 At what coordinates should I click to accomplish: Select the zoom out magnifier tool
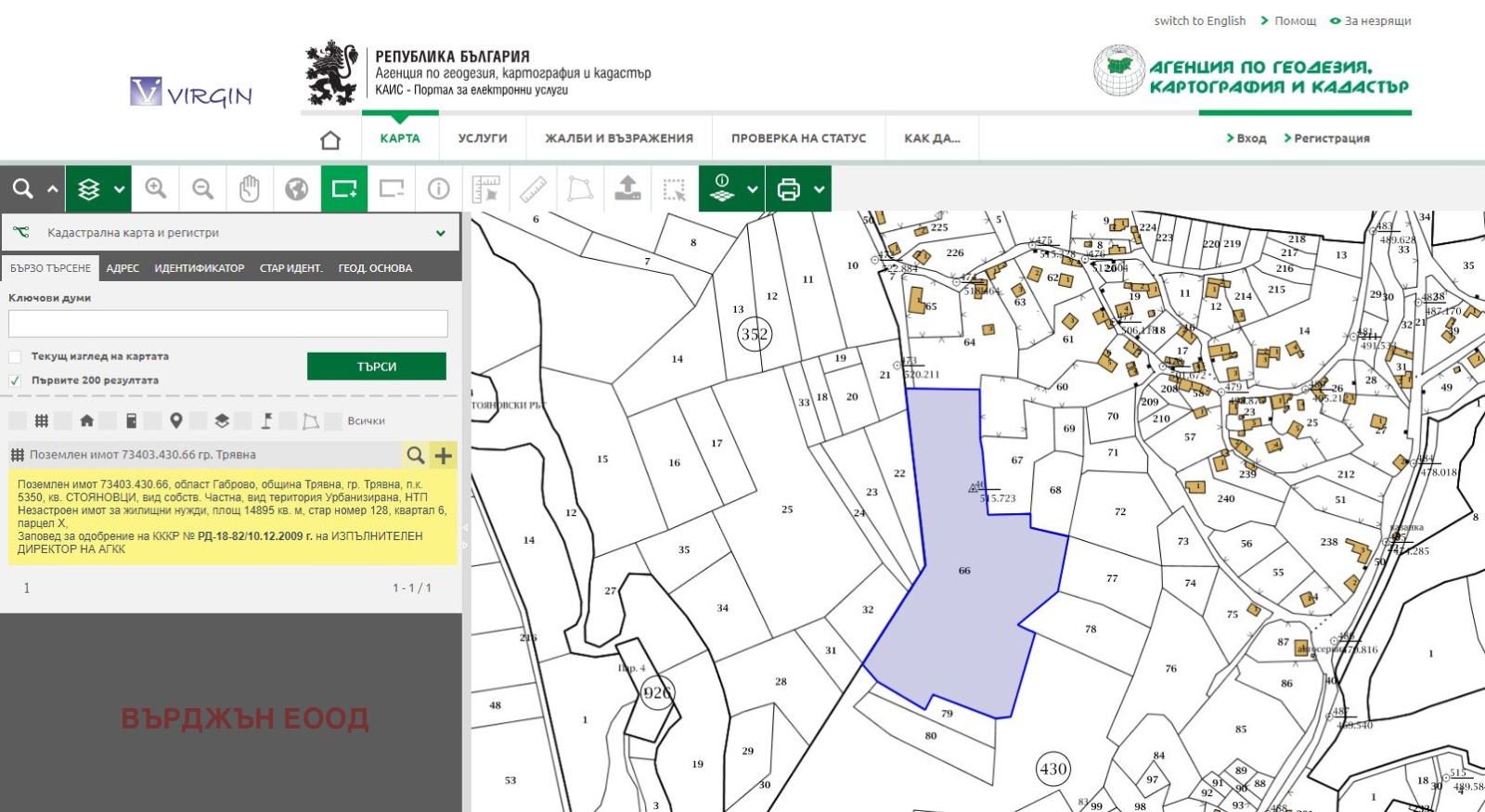click(x=202, y=189)
